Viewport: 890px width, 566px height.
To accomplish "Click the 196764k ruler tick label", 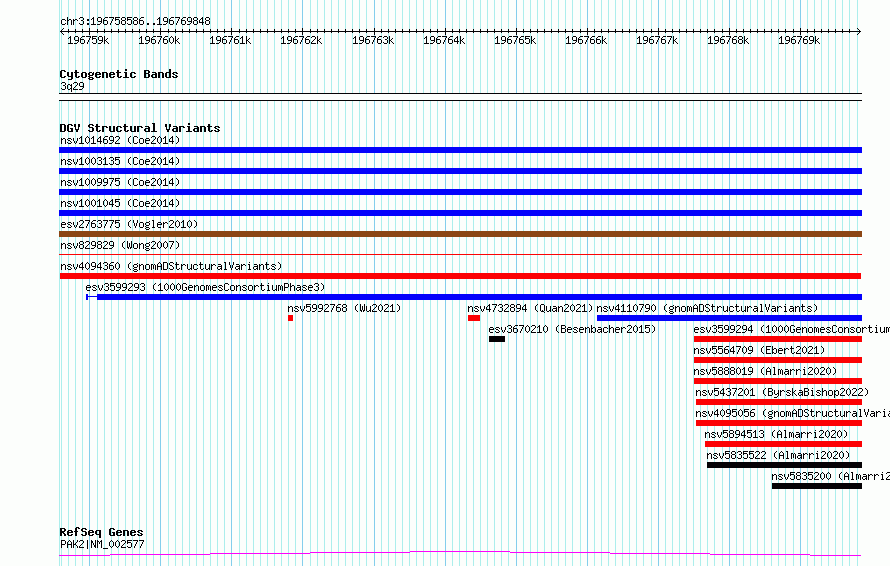I will 444,41.
